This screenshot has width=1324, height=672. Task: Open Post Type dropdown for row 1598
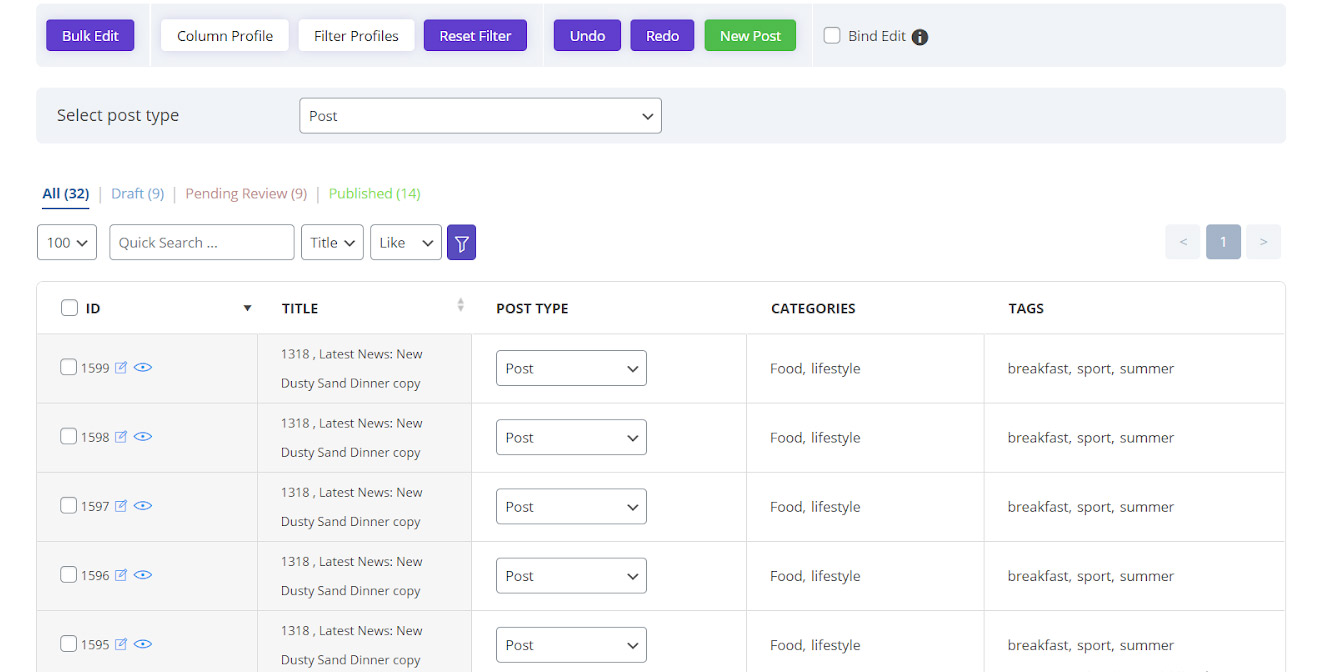tap(571, 437)
